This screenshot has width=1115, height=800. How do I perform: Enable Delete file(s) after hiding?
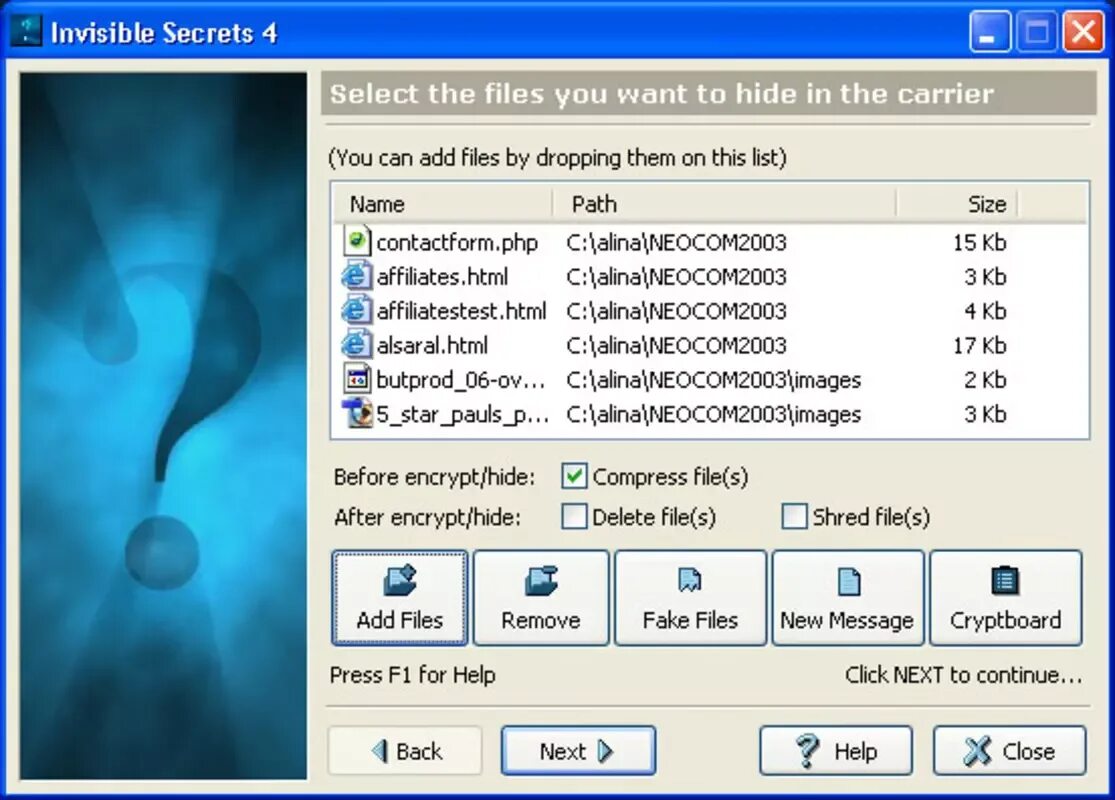[574, 517]
